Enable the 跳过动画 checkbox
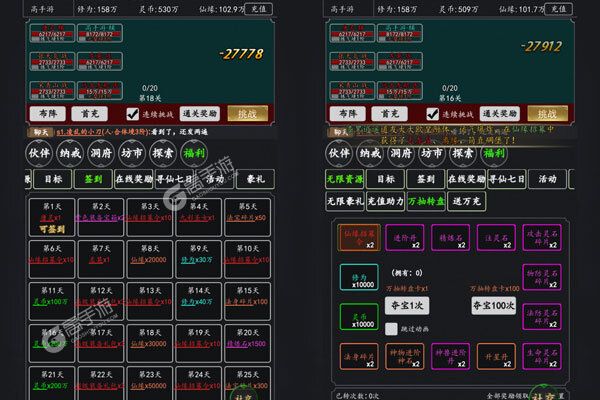 pos(391,329)
